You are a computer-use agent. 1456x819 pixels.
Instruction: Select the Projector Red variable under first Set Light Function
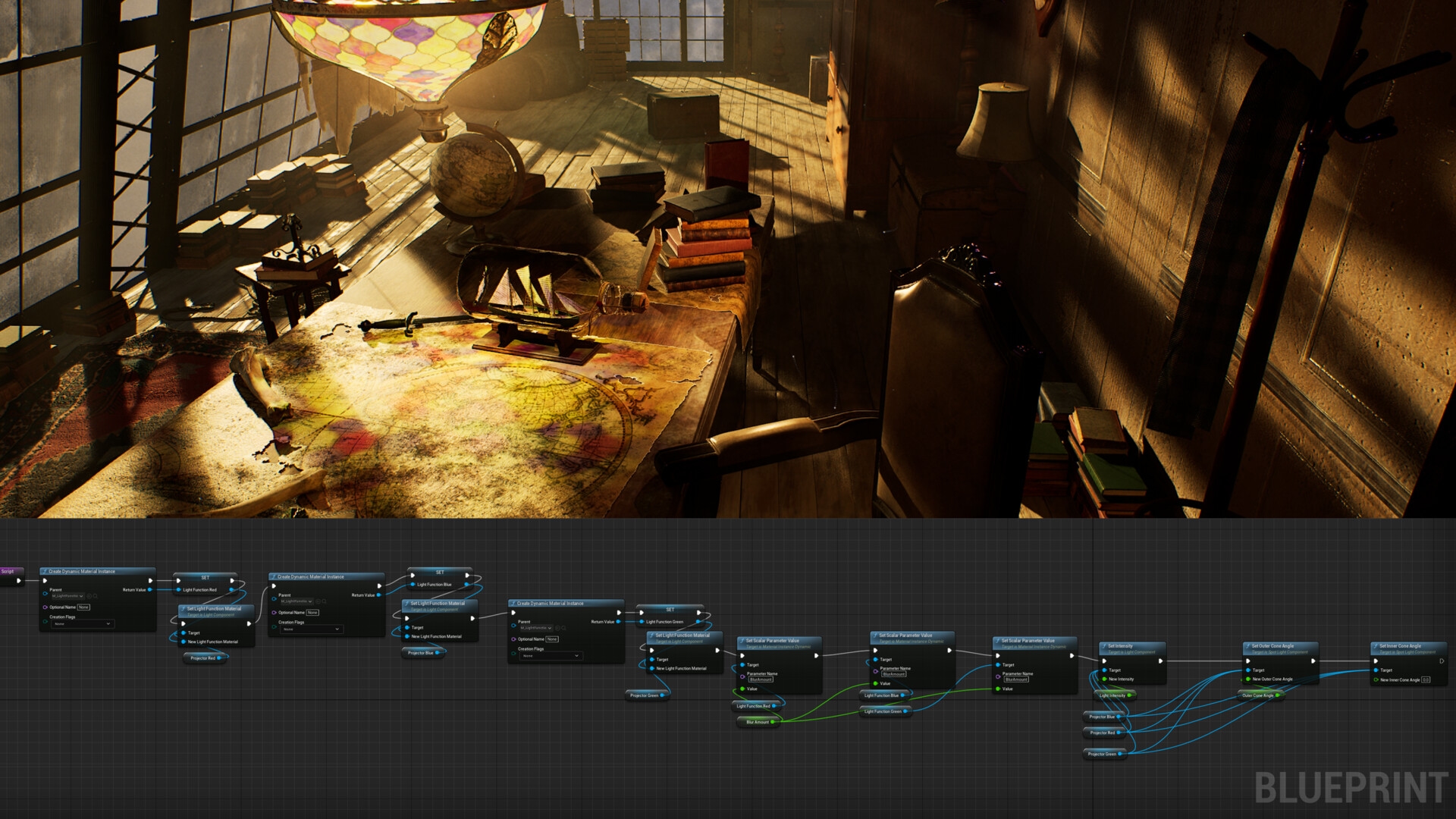[x=203, y=658]
